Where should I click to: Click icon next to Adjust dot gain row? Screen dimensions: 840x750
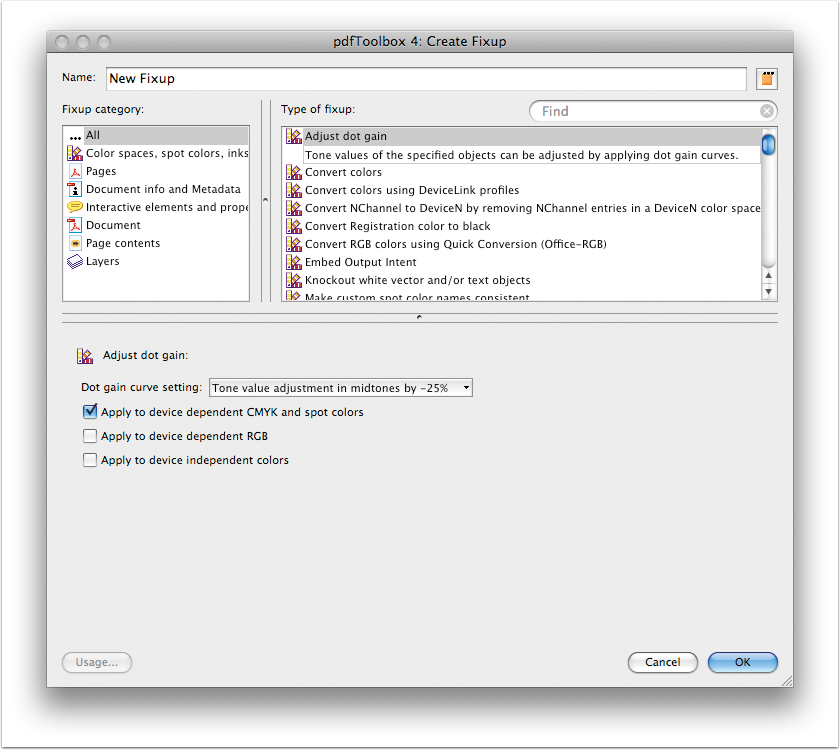pyautogui.click(x=294, y=136)
